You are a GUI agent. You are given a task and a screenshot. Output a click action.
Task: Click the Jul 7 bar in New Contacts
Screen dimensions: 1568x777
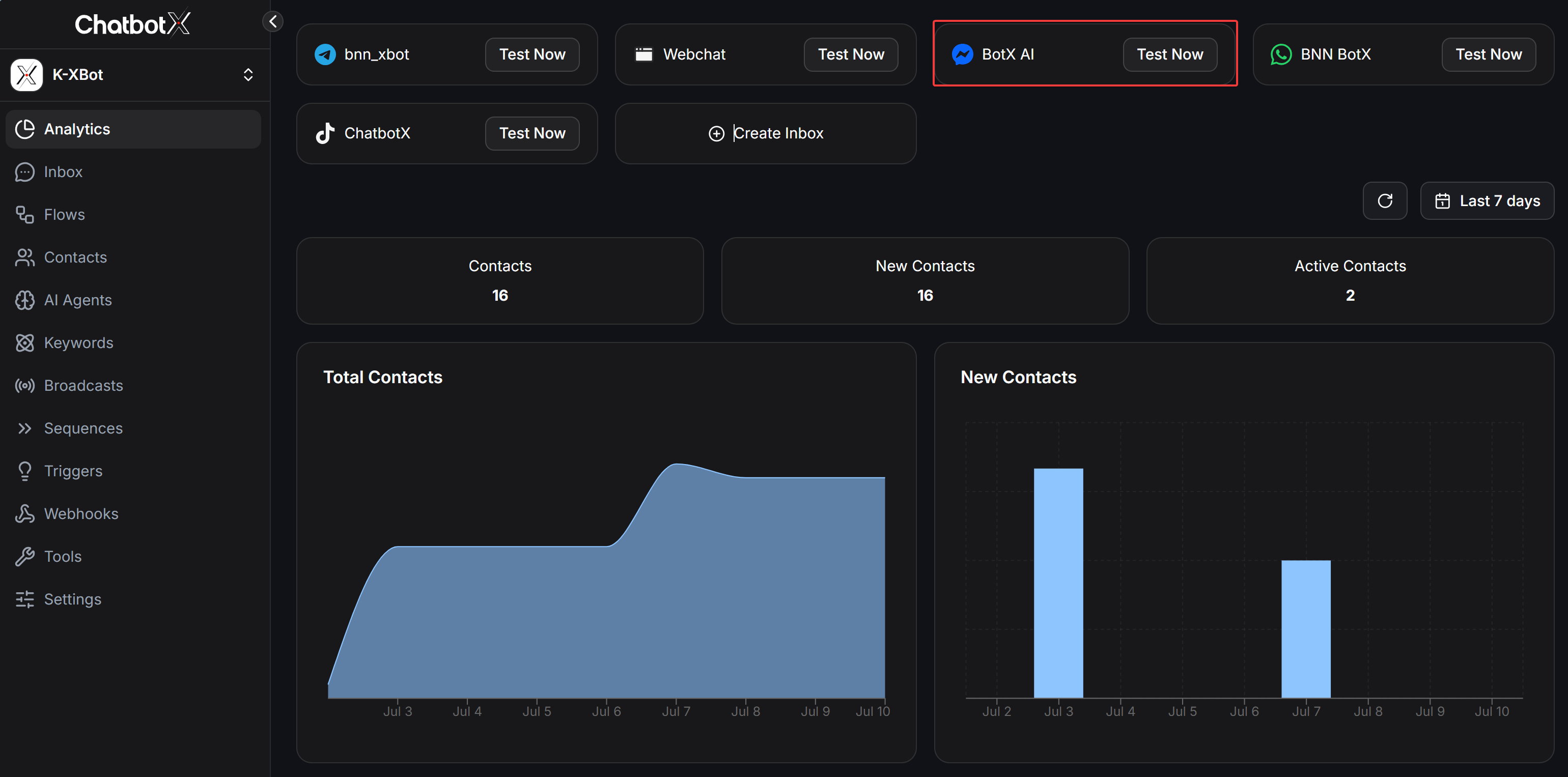(1306, 629)
